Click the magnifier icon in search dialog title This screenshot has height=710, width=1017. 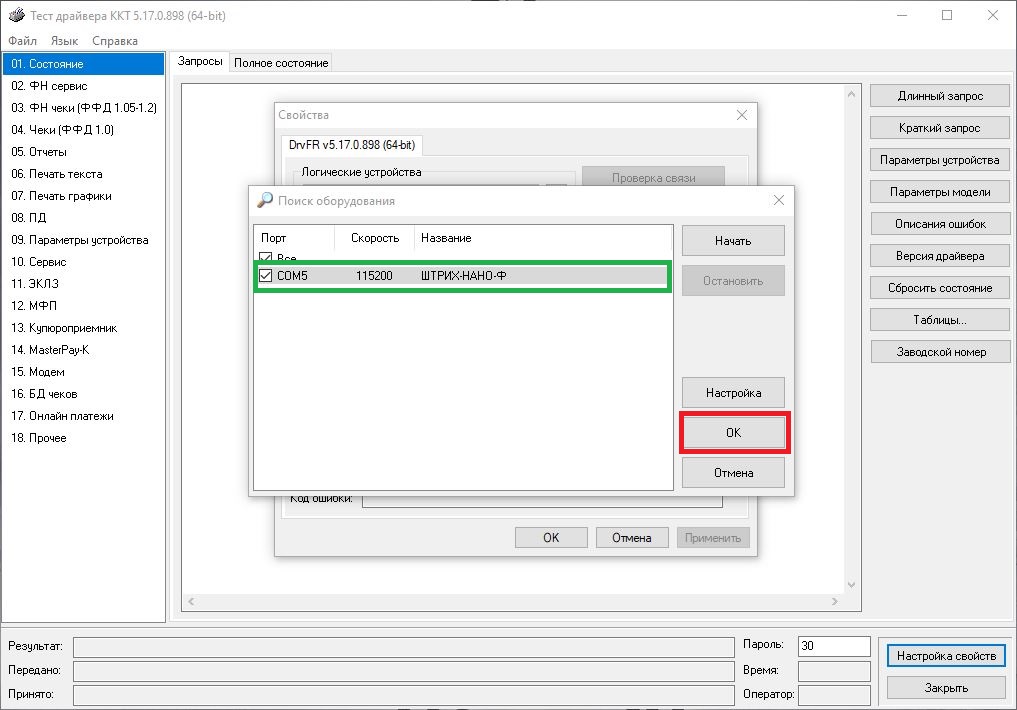tap(264, 200)
